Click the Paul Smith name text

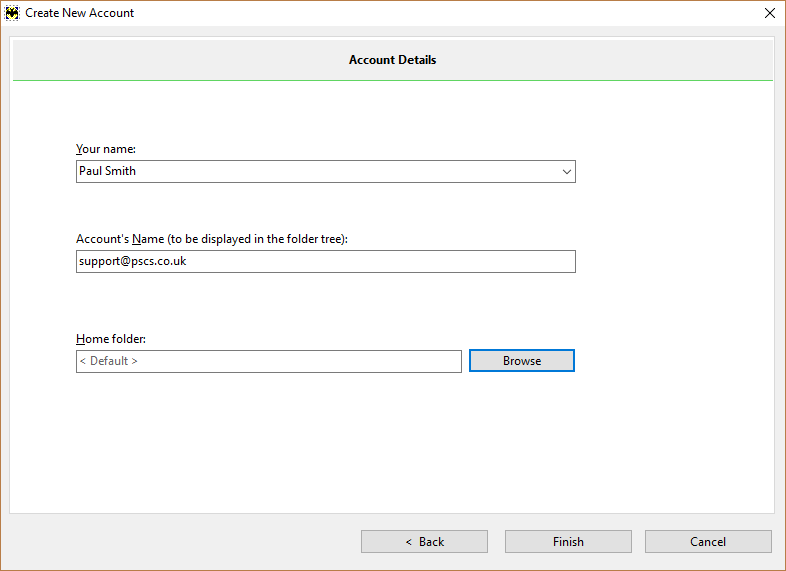pos(107,171)
